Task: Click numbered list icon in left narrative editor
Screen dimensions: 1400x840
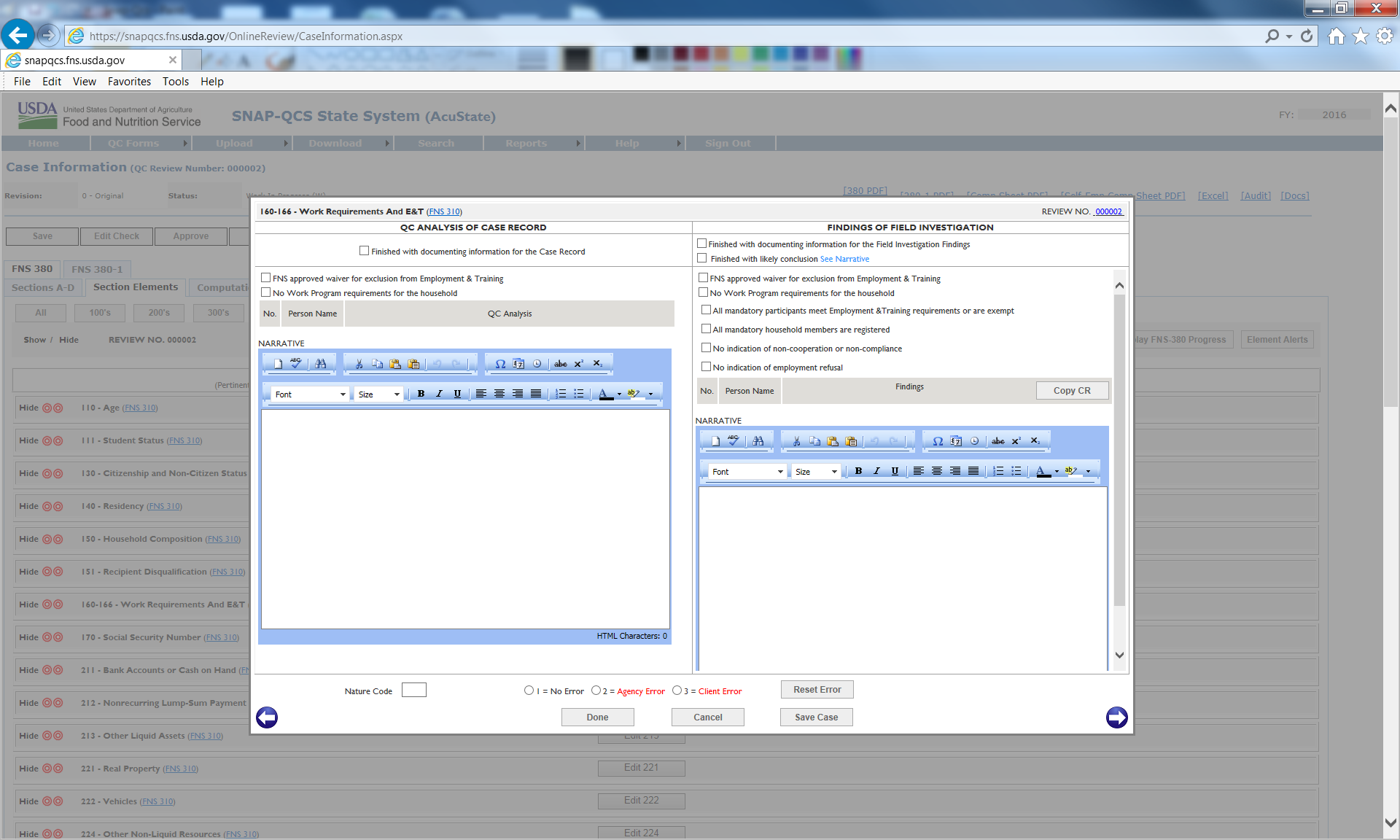Action: [x=561, y=394]
